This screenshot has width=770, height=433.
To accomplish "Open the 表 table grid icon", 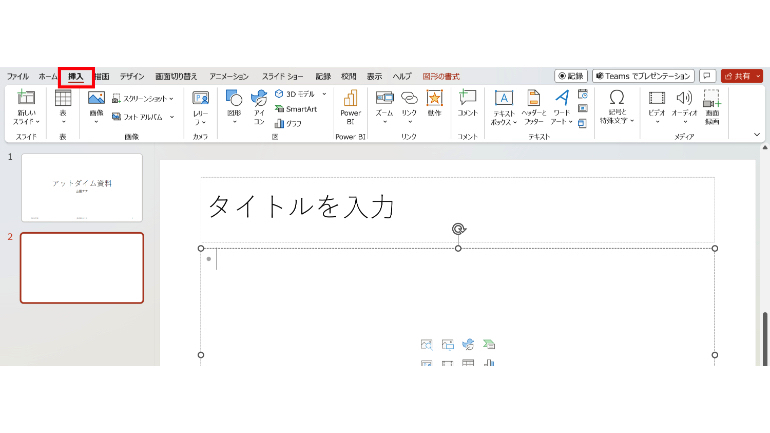I will [63, 98].
